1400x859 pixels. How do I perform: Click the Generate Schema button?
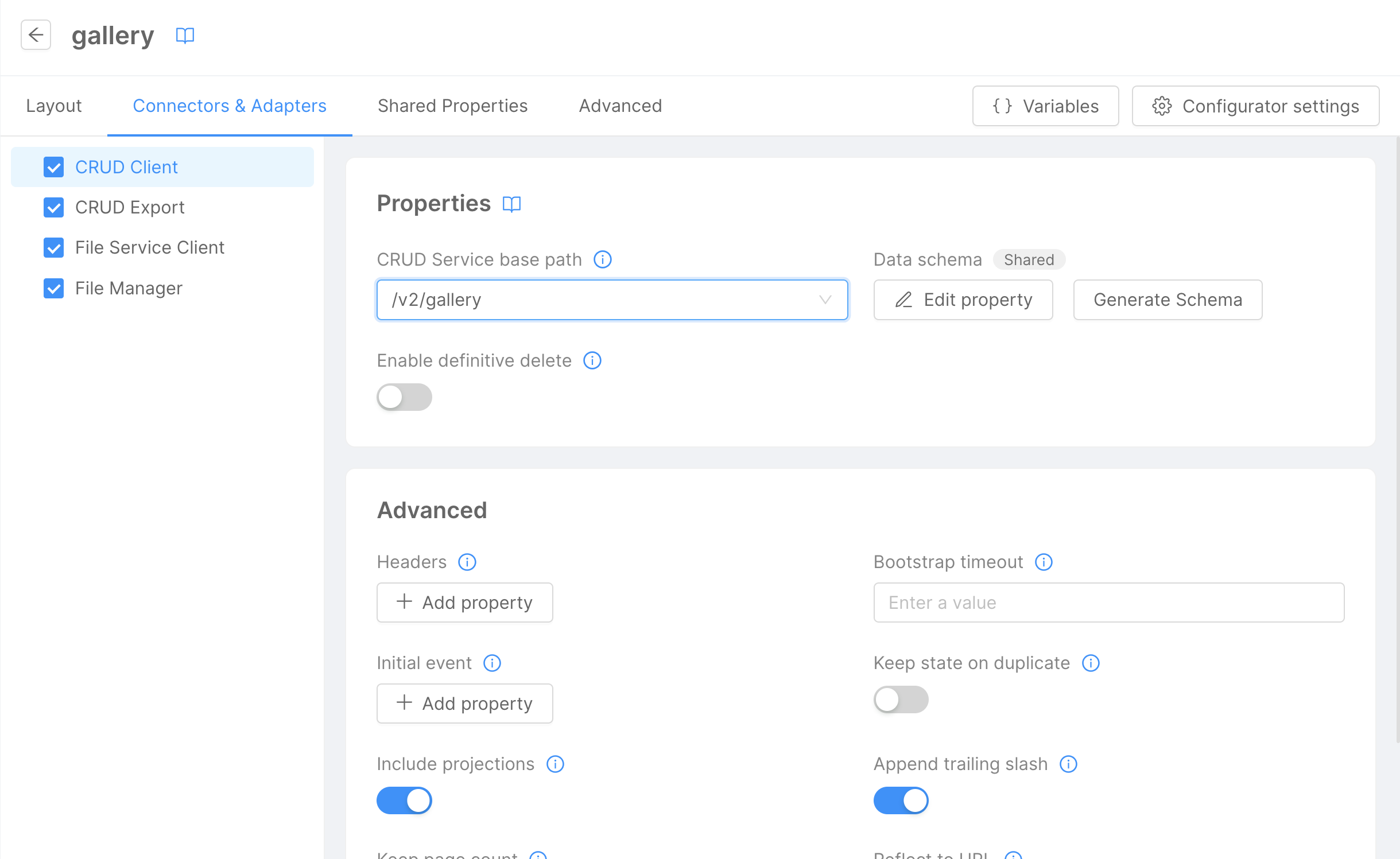(1168, 300)
